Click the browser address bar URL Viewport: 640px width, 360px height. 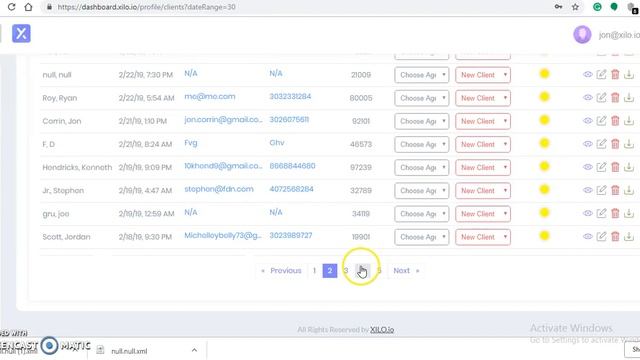click(147, 7)
